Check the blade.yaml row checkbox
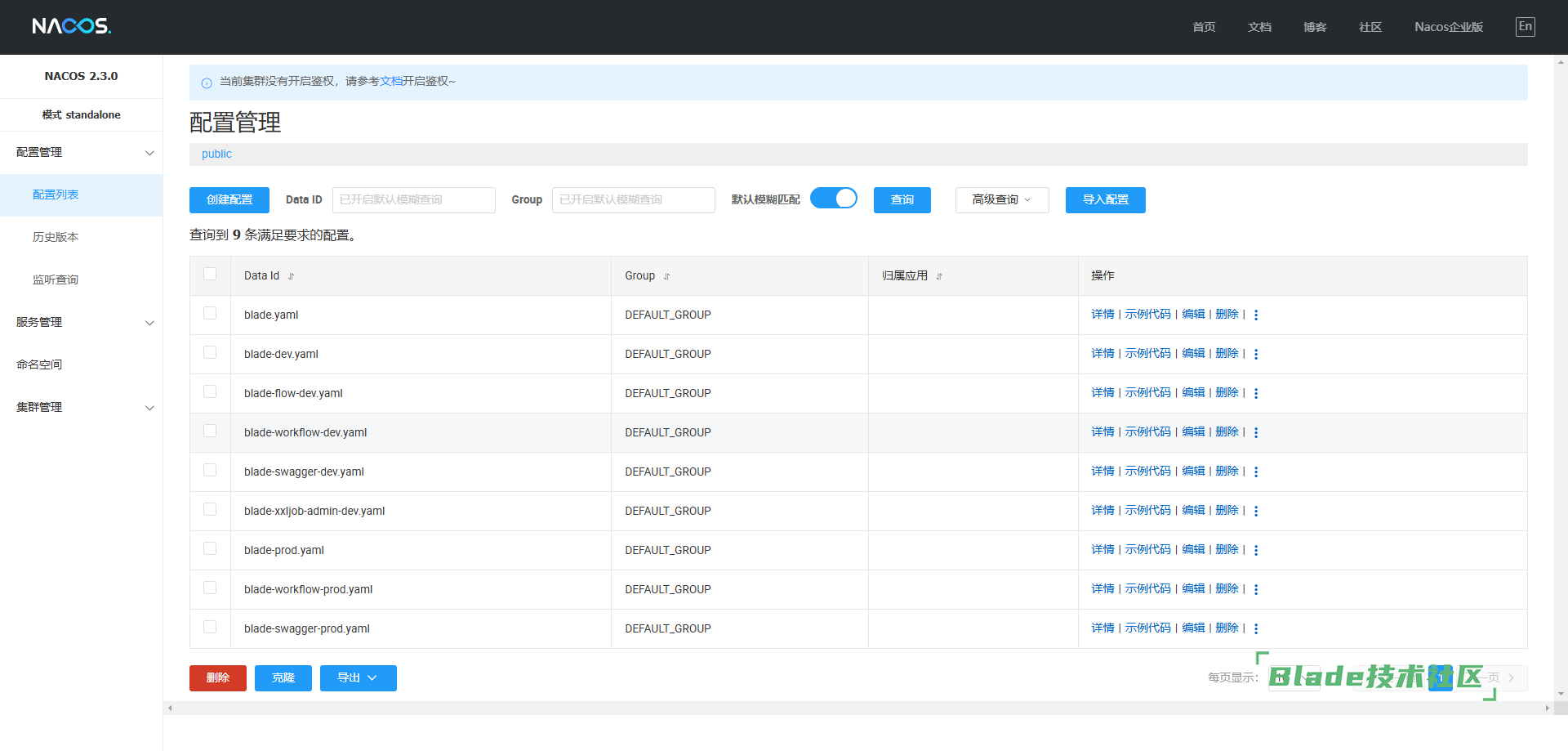The height and width of the screenshot is (751, 1568). (x=210, y=313)
